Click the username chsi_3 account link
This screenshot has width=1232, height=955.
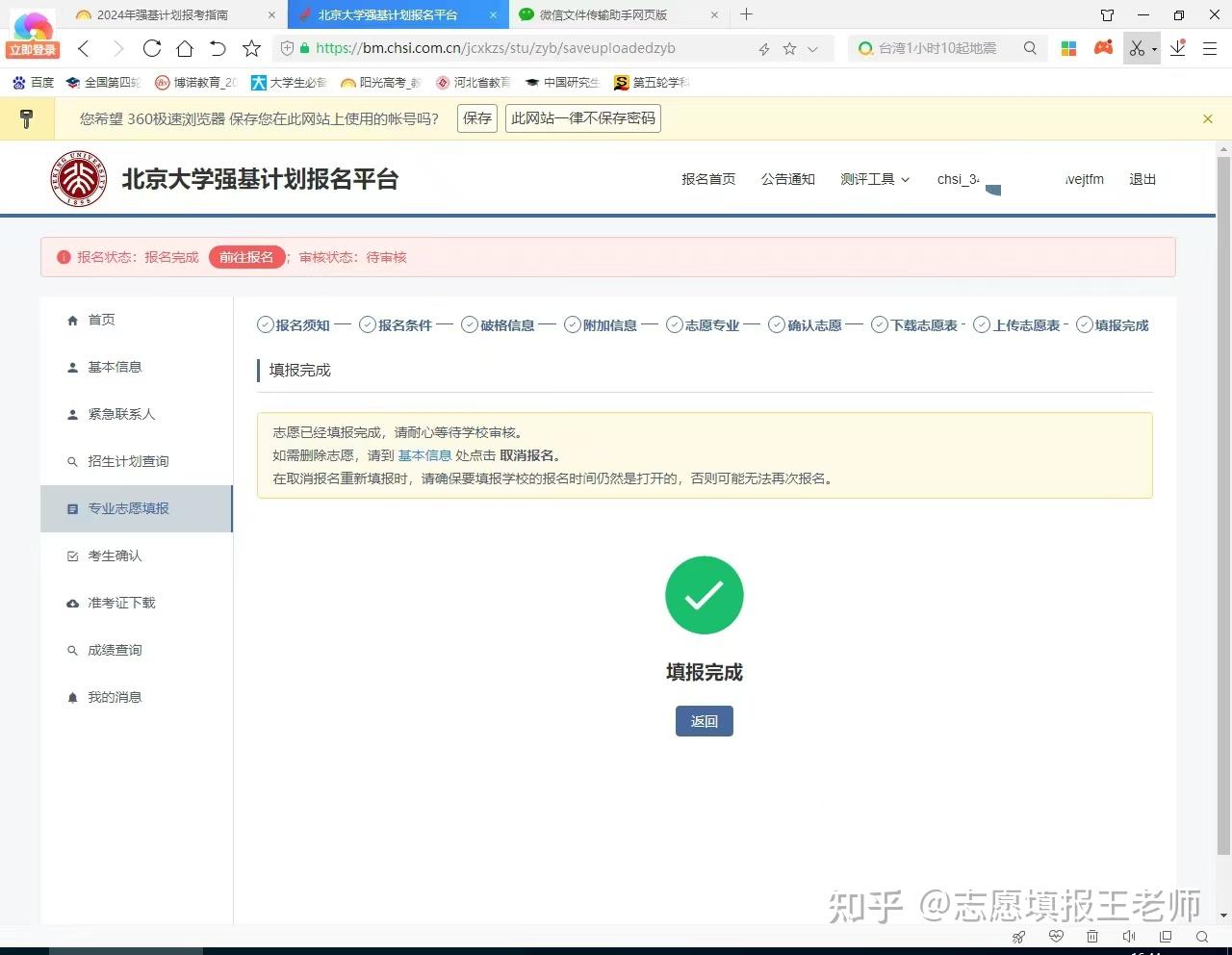959,179
